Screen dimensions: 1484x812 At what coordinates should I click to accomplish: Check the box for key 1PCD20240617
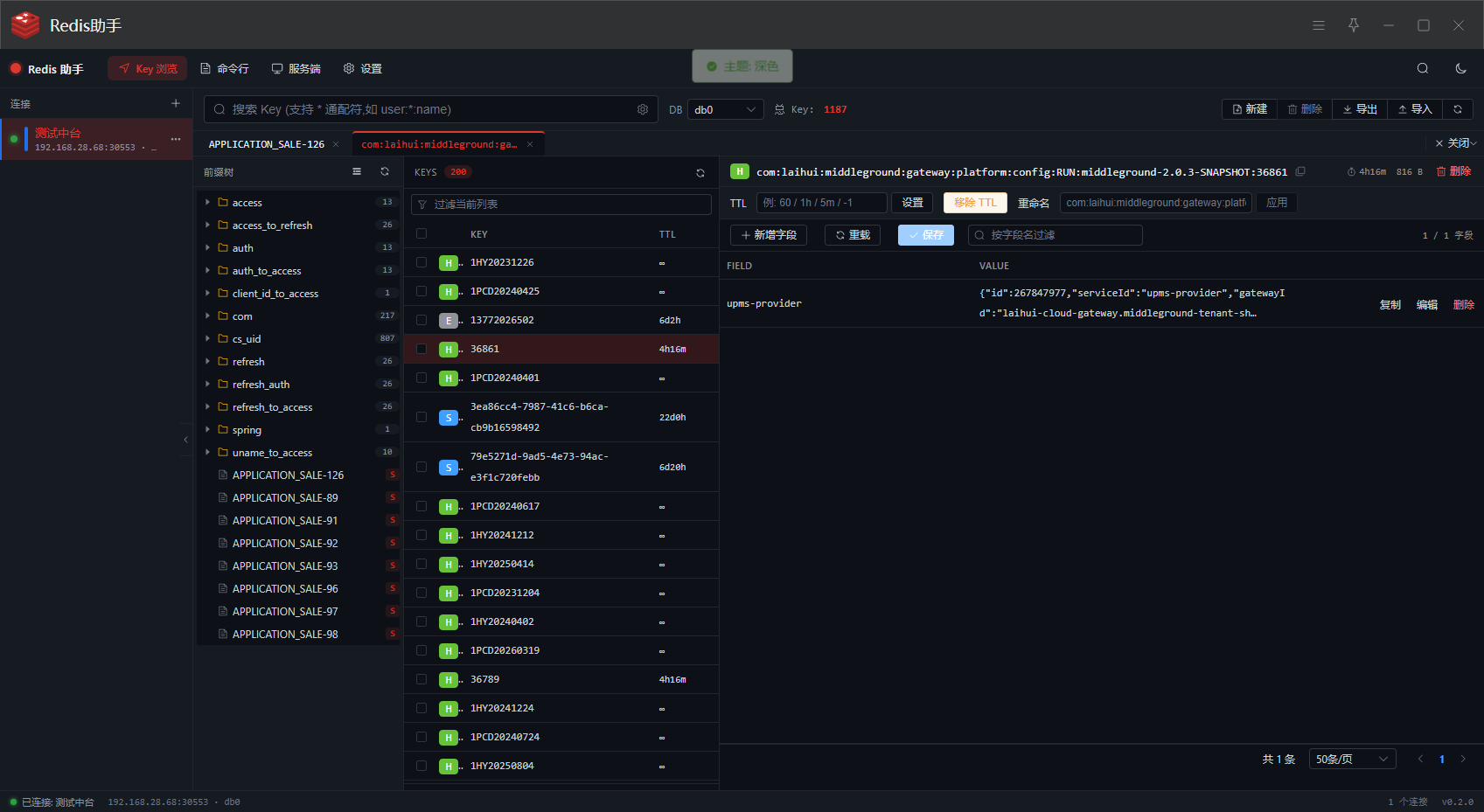click(422, 506)
